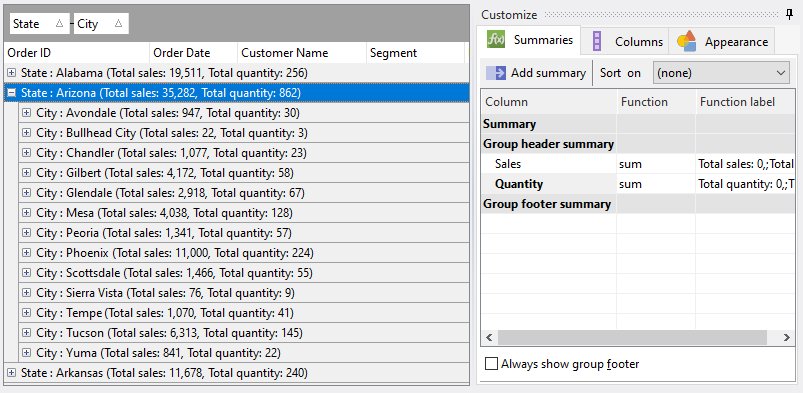The width and height of the screenshot is (803, 393).
Task: Click the sum function for Quantity
Action: tap(656, 184)
